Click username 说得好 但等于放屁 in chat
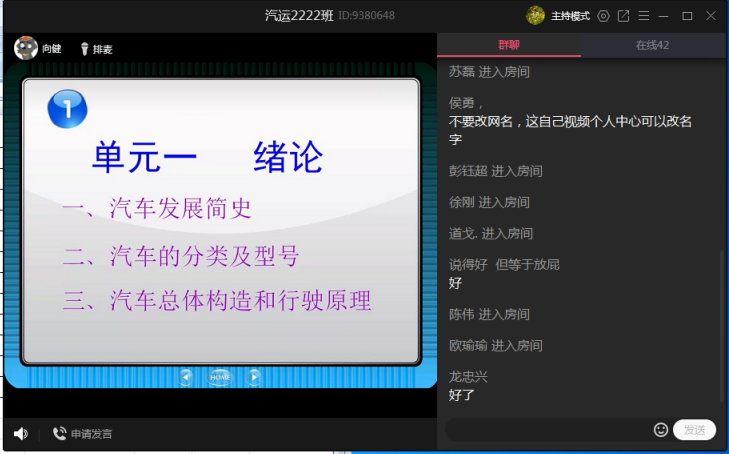729x454 pixels. click(504, 265)
